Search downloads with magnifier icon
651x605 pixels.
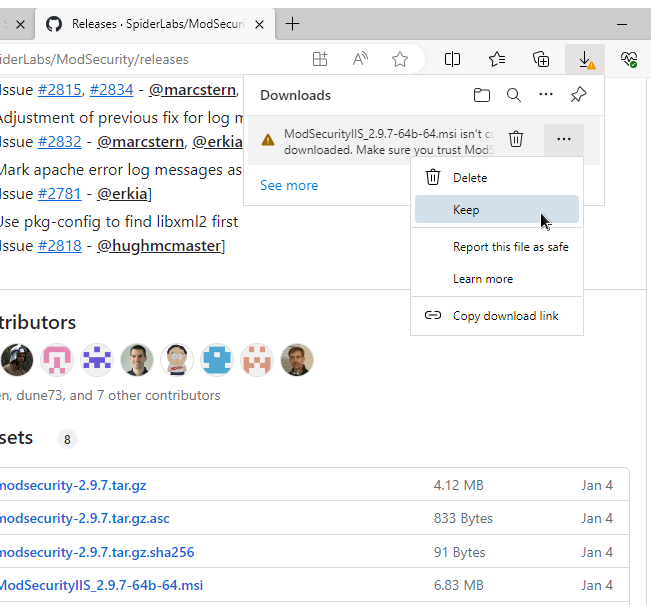[514, 95]
